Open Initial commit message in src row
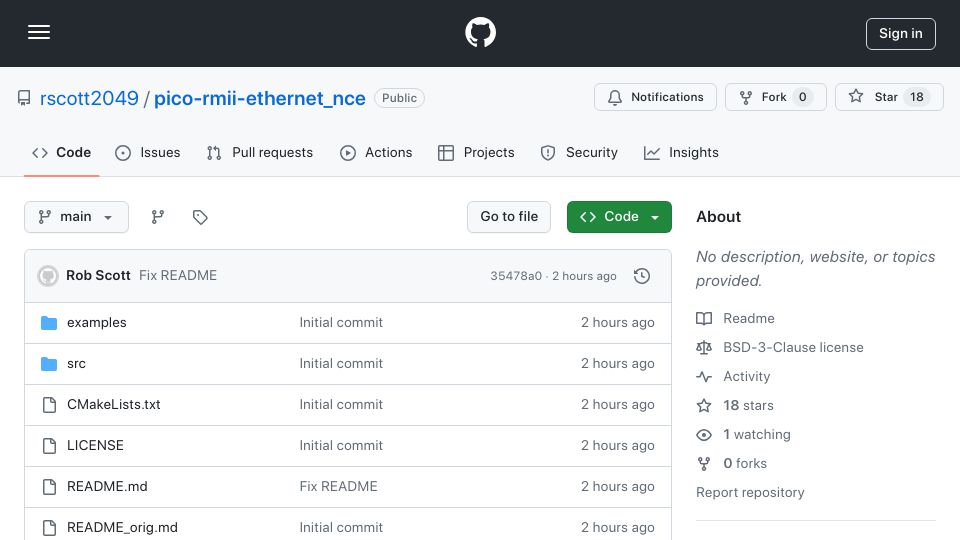 (x=341, y=364)
